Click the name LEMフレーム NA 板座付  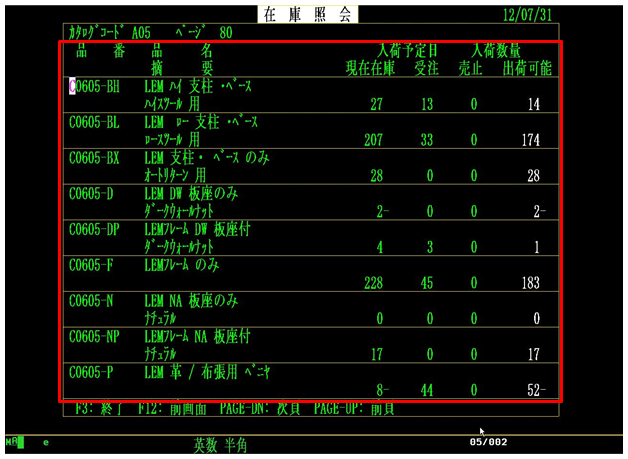(197, 336)
